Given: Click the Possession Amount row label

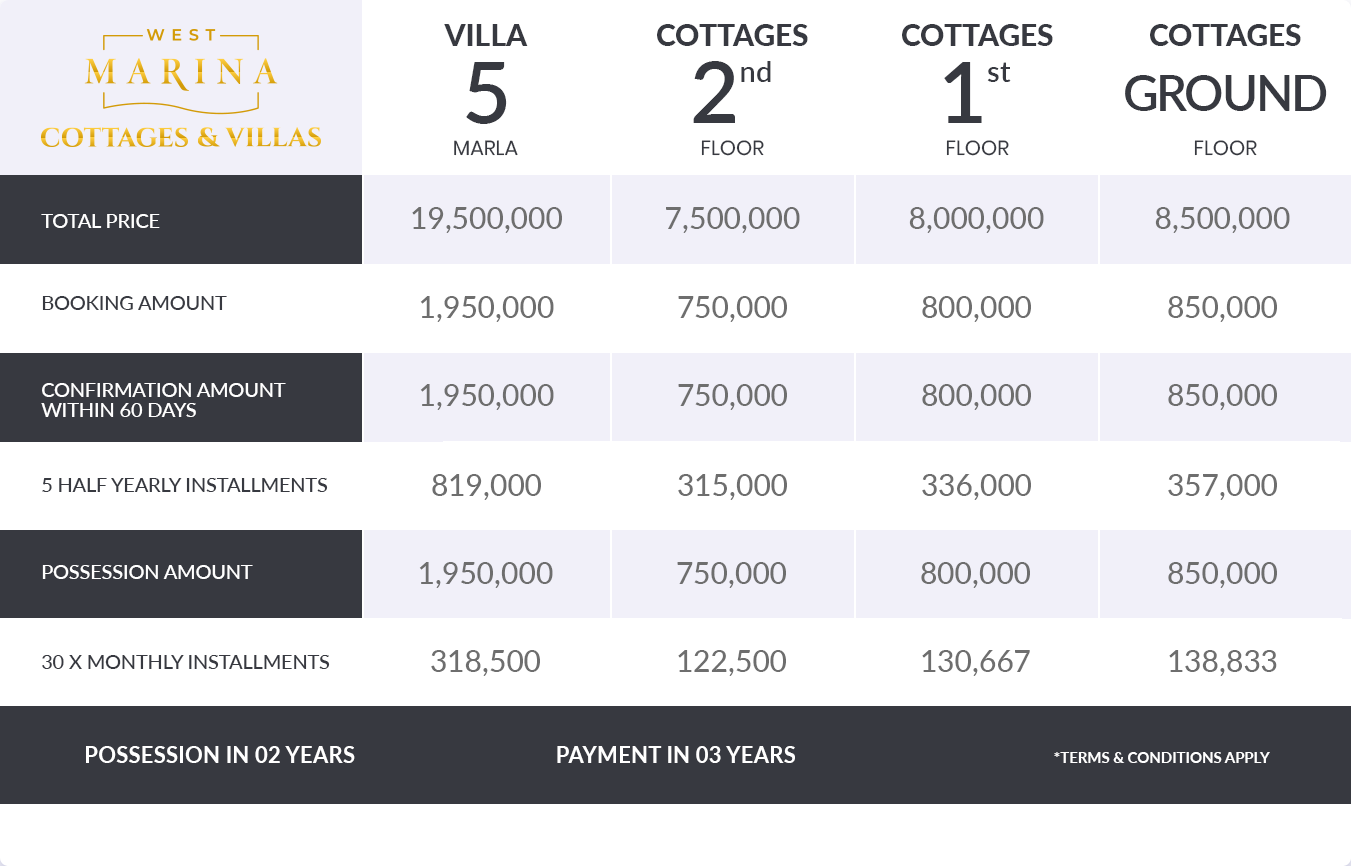Looking at the screenshot, I should 146,572.
